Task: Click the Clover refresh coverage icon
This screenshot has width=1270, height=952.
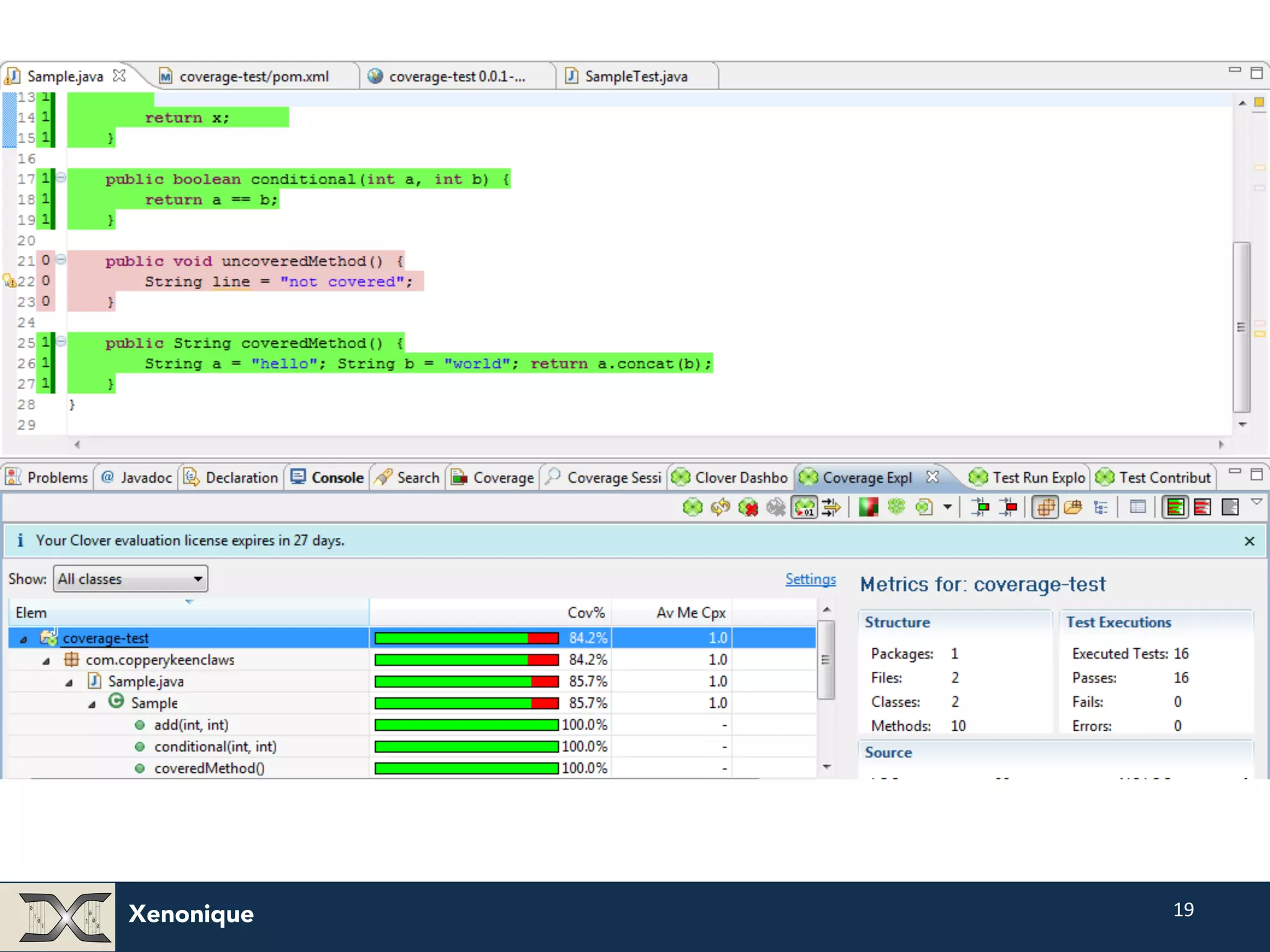Action: [720, 508]
